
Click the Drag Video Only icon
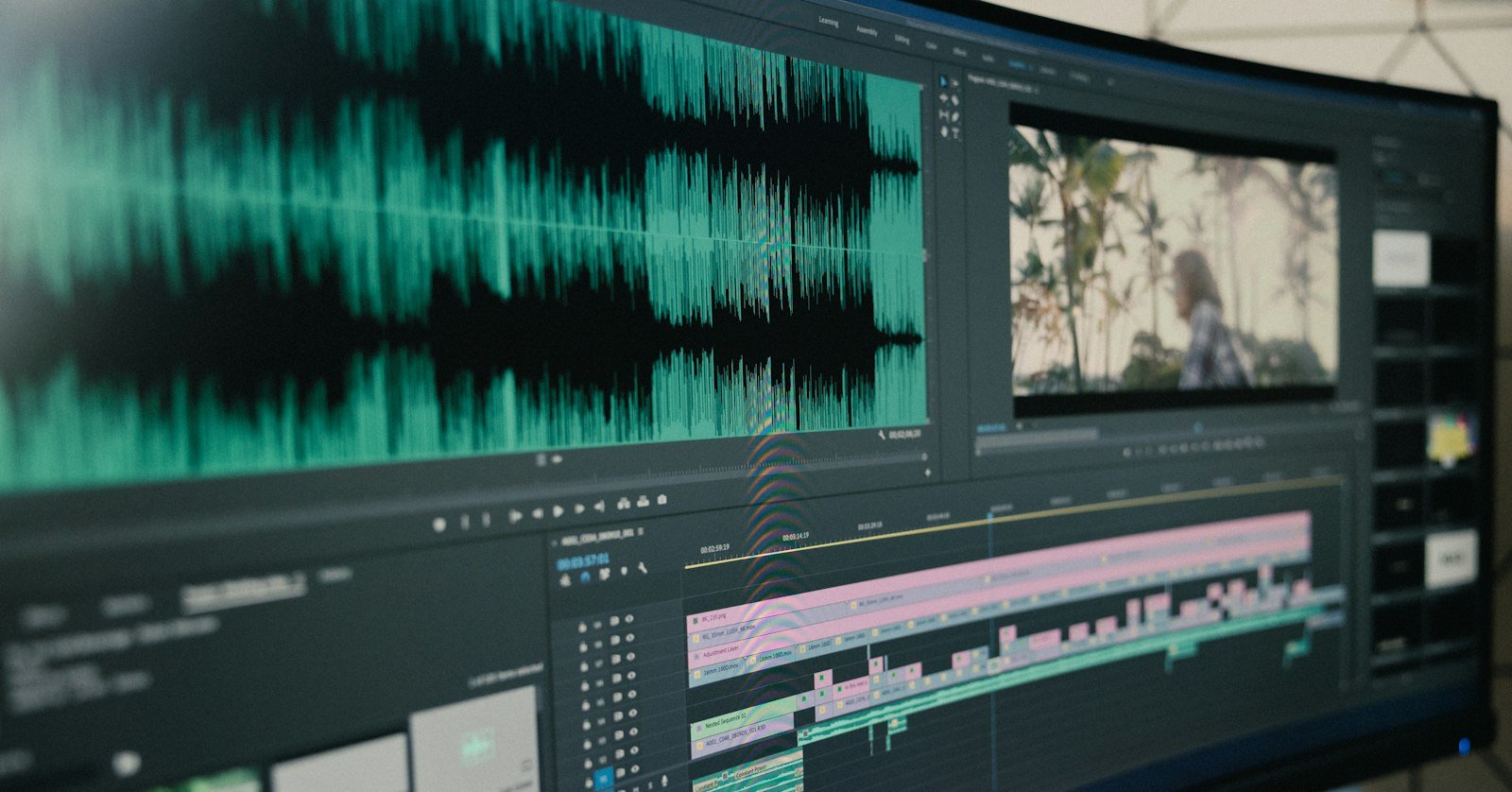pos(541,460)
